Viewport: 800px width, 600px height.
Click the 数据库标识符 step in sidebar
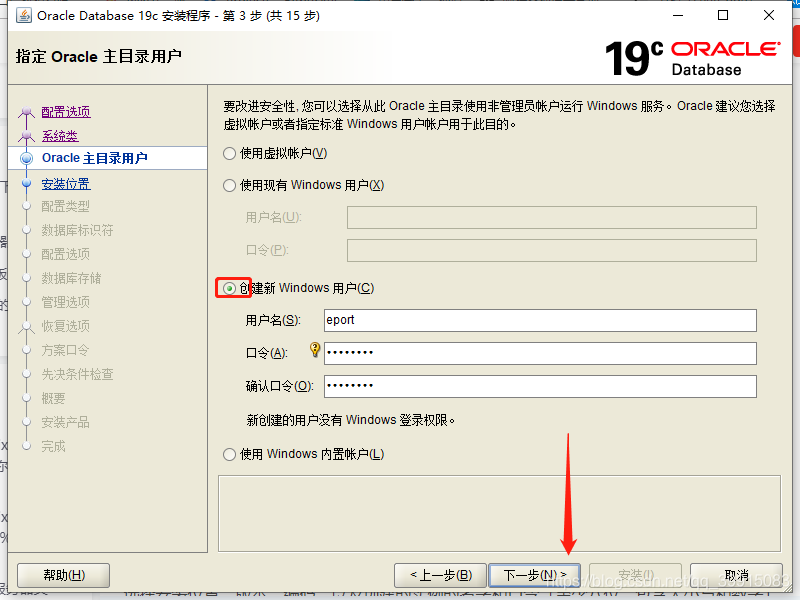[x=77, y=230]
